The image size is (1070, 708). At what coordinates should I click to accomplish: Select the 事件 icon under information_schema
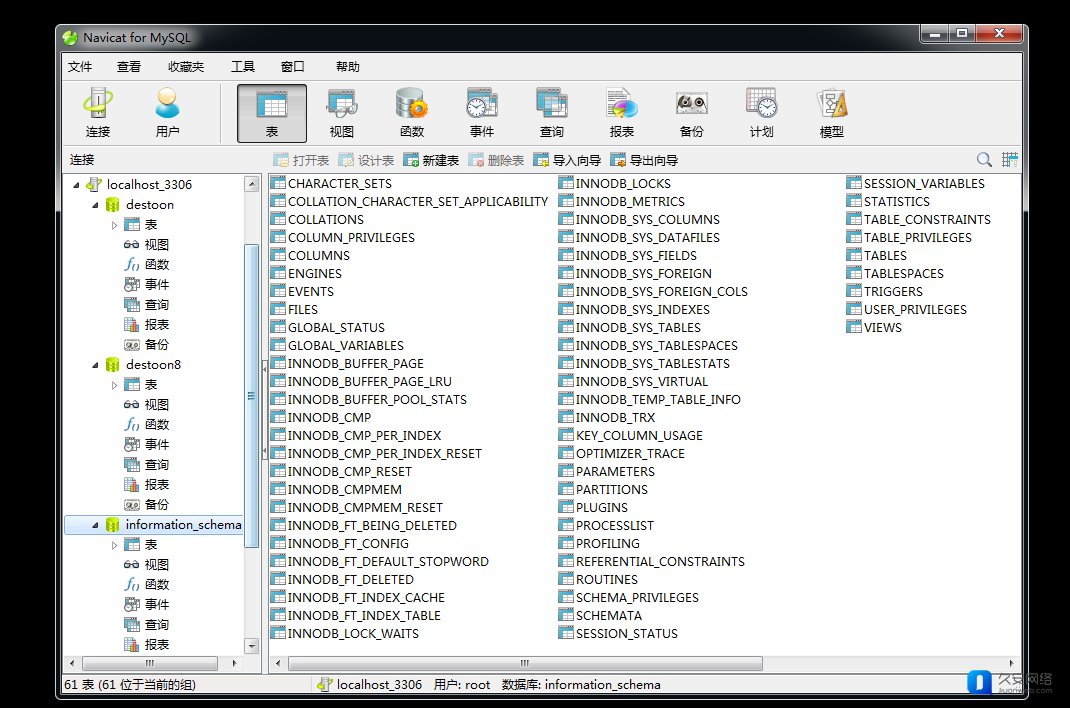pos(132,605)
